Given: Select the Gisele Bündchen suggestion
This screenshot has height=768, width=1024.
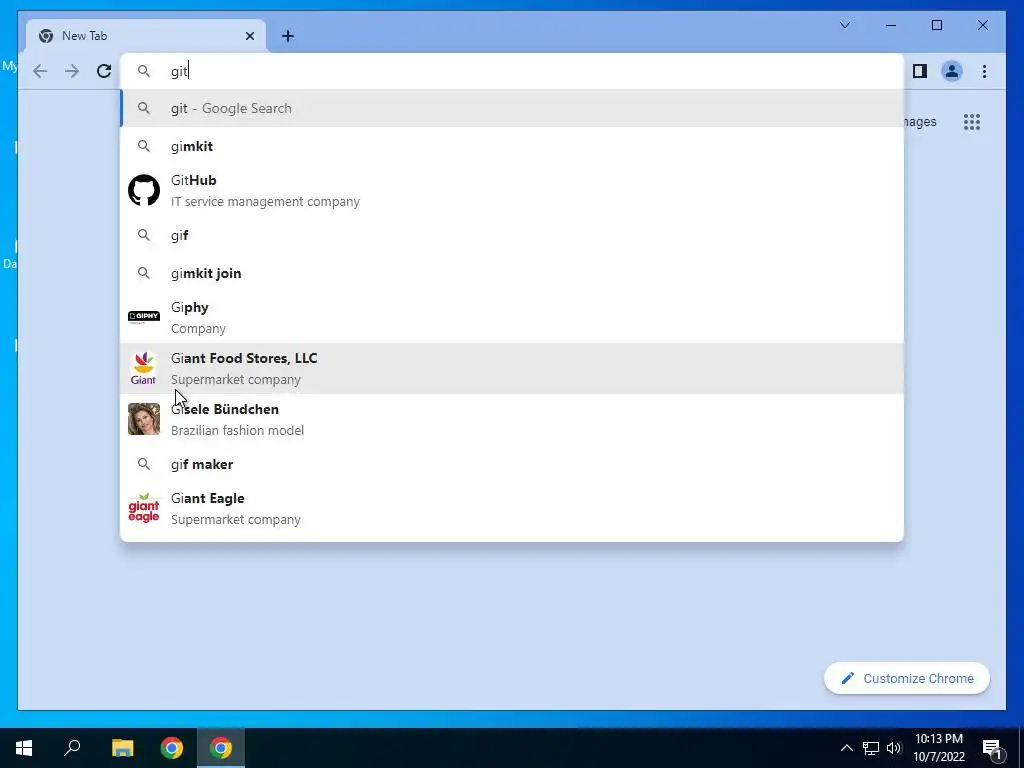Looking at the screenshot, I should (512, 419).
